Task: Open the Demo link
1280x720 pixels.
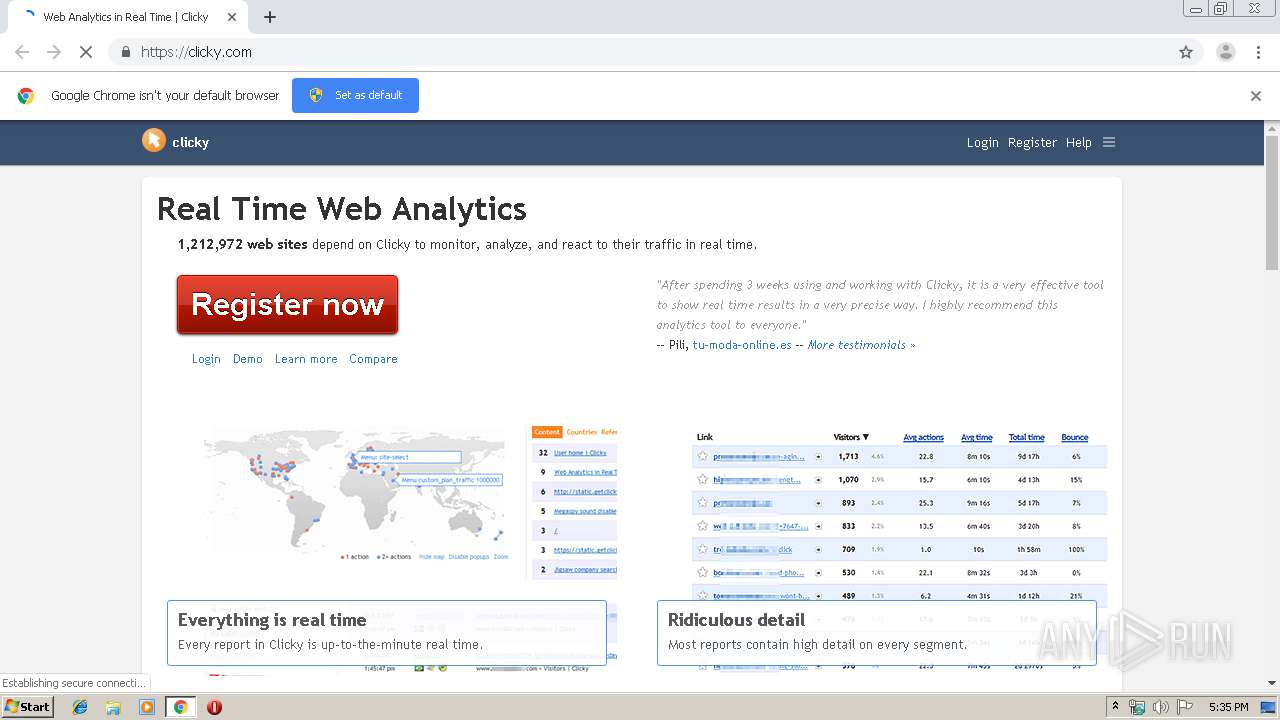Action: [x=248, y=359]
